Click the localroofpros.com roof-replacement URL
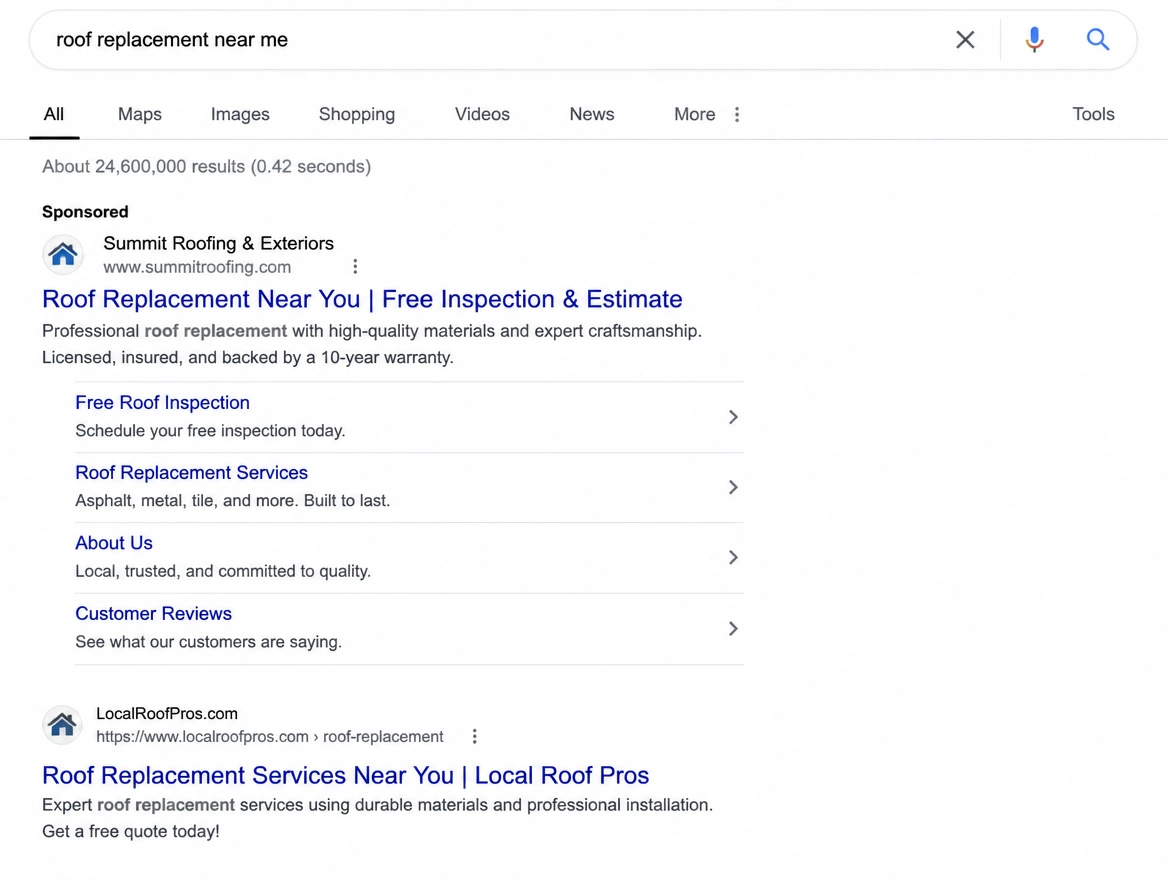This screenshot has width=1168, height=880. pyautogui.click(x=270, y=736)
